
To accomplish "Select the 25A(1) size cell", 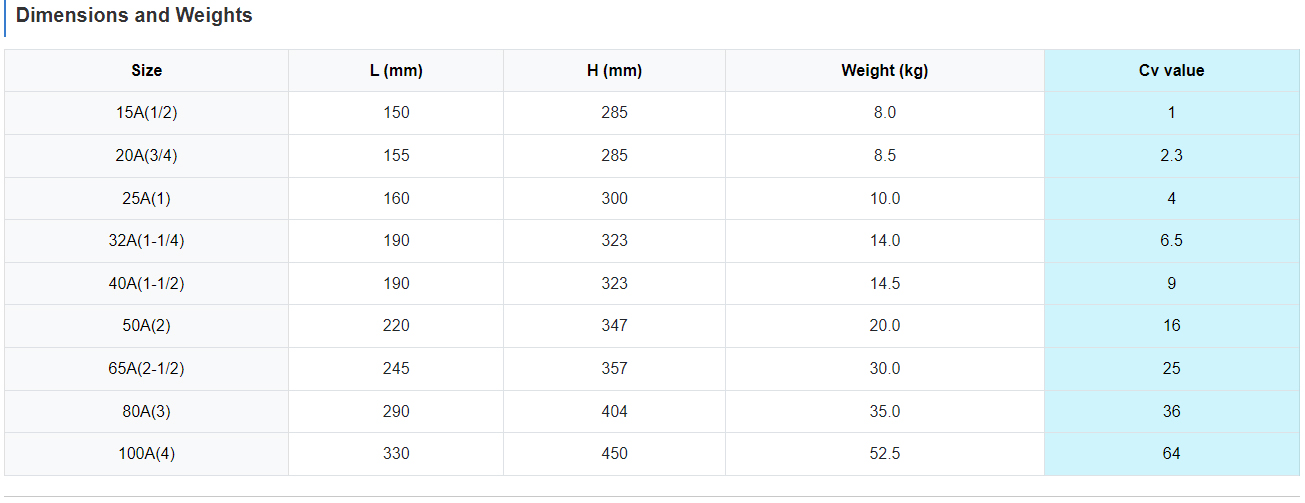I will (146, 199).
